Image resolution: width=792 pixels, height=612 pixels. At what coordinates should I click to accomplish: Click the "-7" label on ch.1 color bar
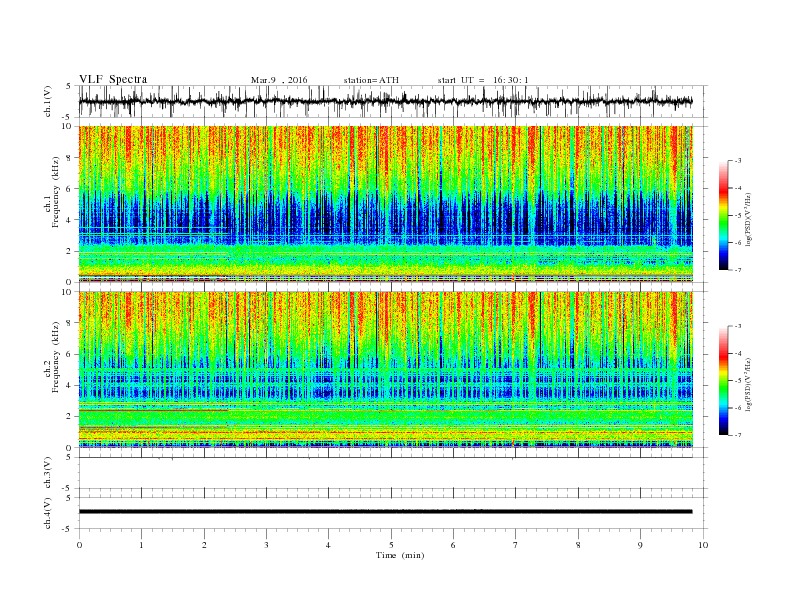pos(738,270)
